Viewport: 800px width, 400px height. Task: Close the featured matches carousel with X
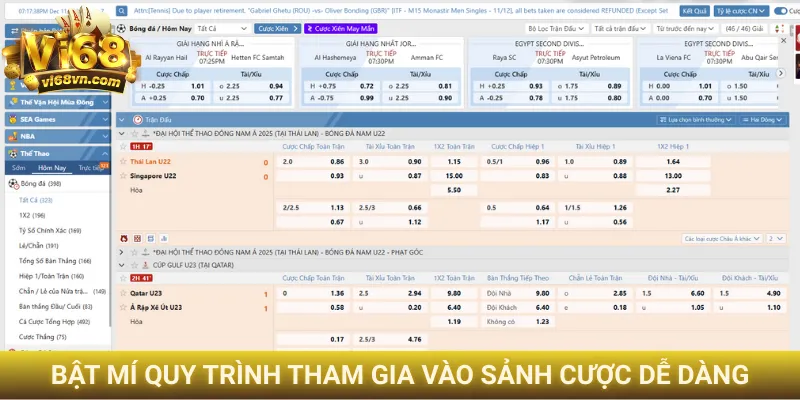pyautogui.click(x=784, y=40)
